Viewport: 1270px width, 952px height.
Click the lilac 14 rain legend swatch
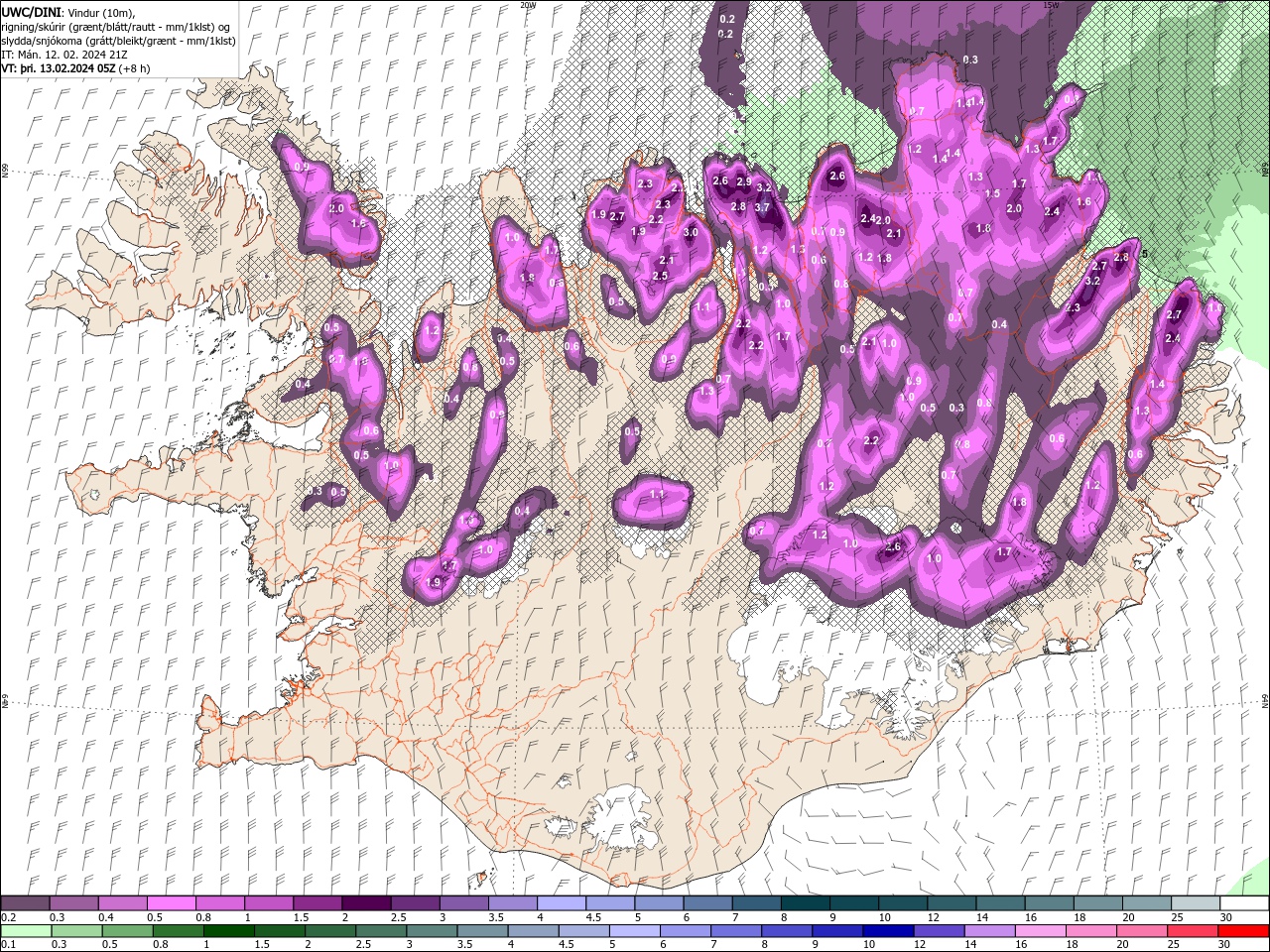click(x=989, y=930)
